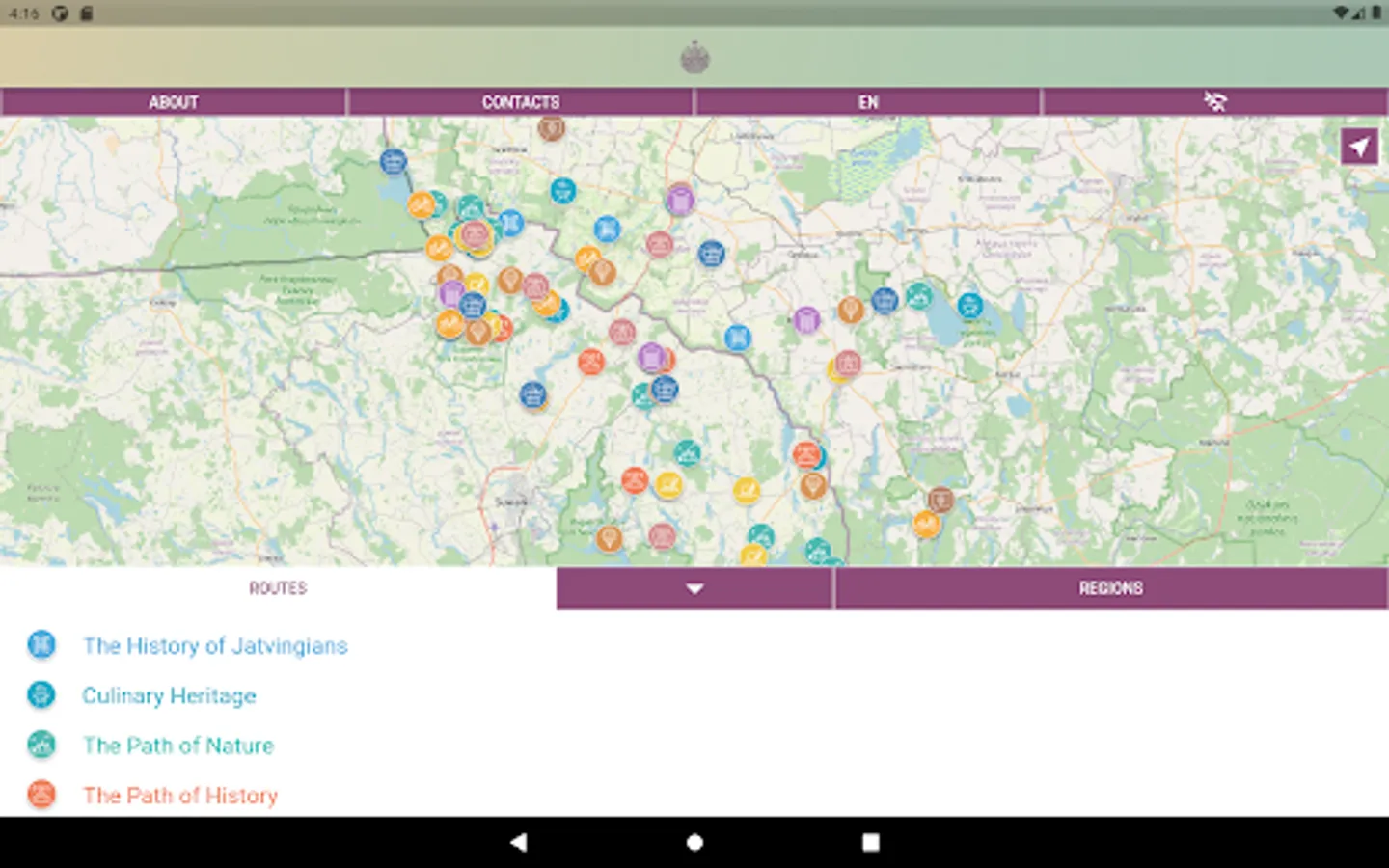1389x868 pixels.
Task: Tap the Android home button
Action: [694, 842]
